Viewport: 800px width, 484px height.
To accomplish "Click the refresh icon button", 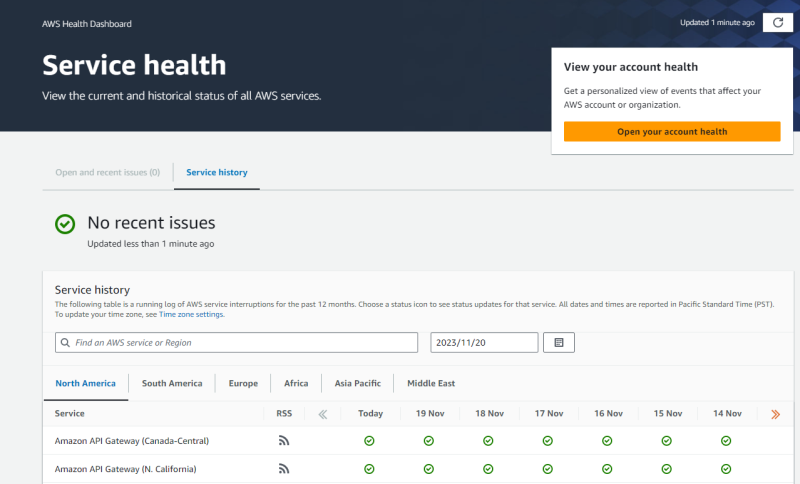I will click(x=778, y=22).
